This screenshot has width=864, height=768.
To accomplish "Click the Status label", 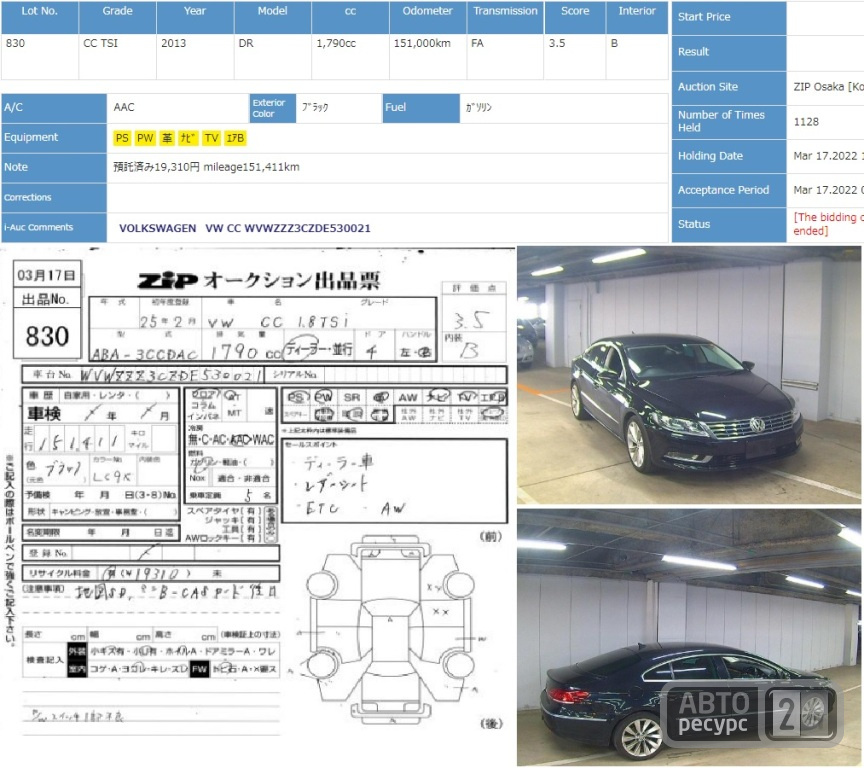I will pos(729,225).
